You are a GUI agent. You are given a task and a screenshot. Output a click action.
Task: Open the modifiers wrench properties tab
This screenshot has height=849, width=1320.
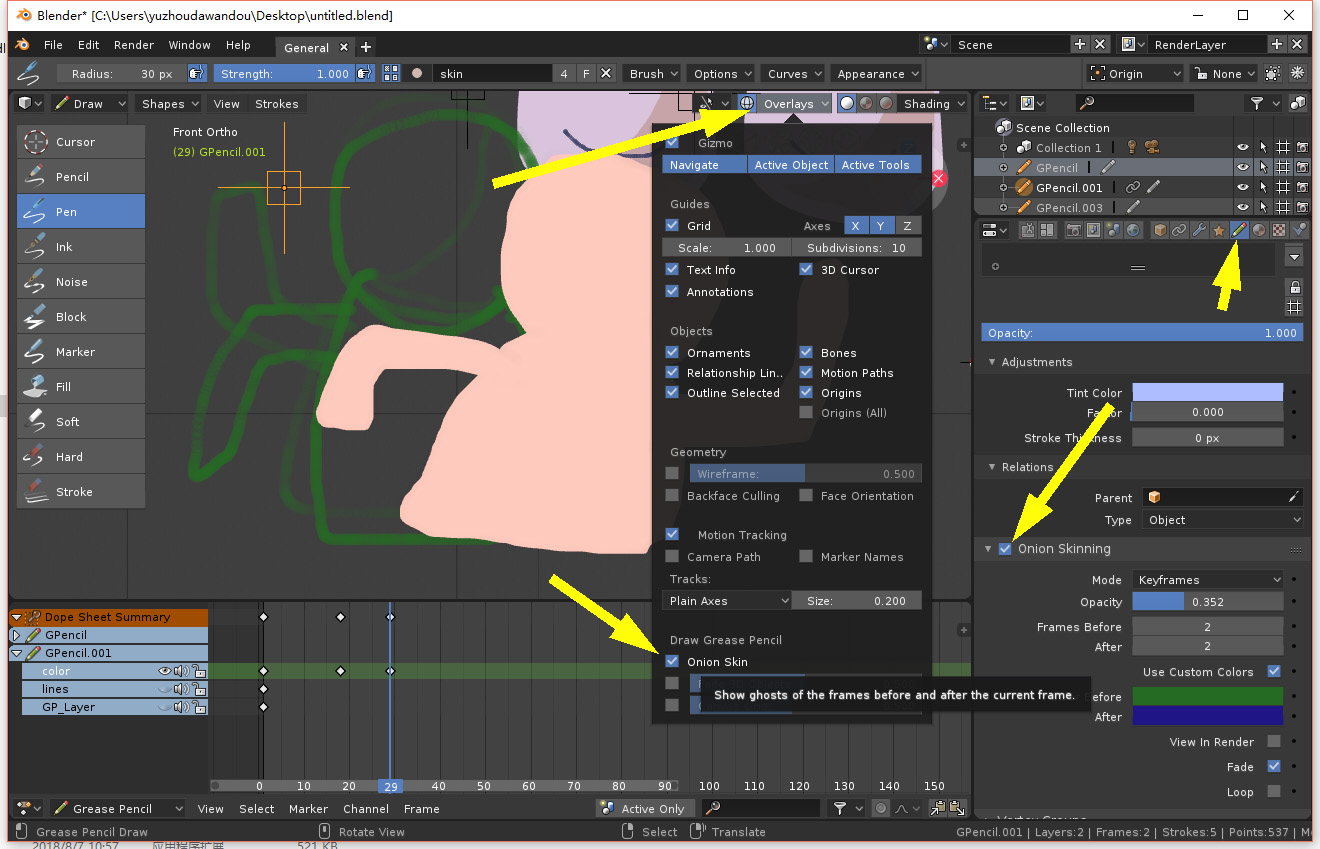point(1199,230)
